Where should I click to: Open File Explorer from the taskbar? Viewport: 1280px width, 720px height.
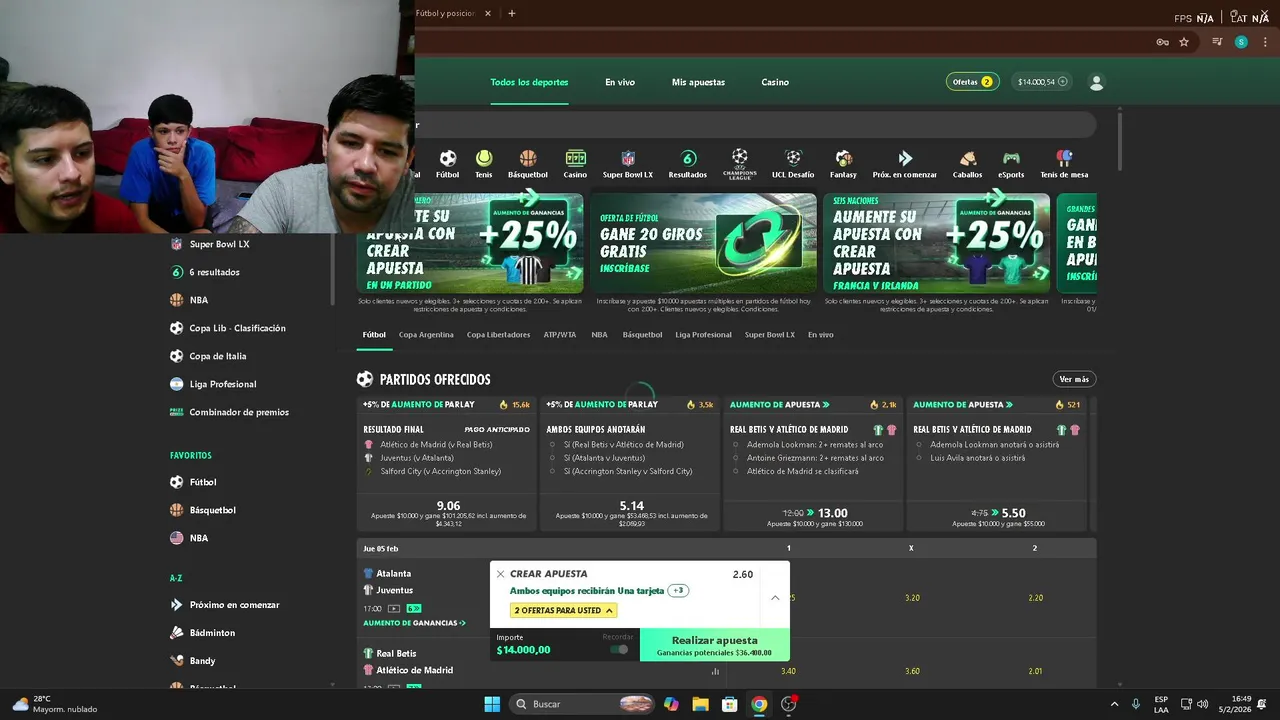pyautogui.click(x=700, y=704)
